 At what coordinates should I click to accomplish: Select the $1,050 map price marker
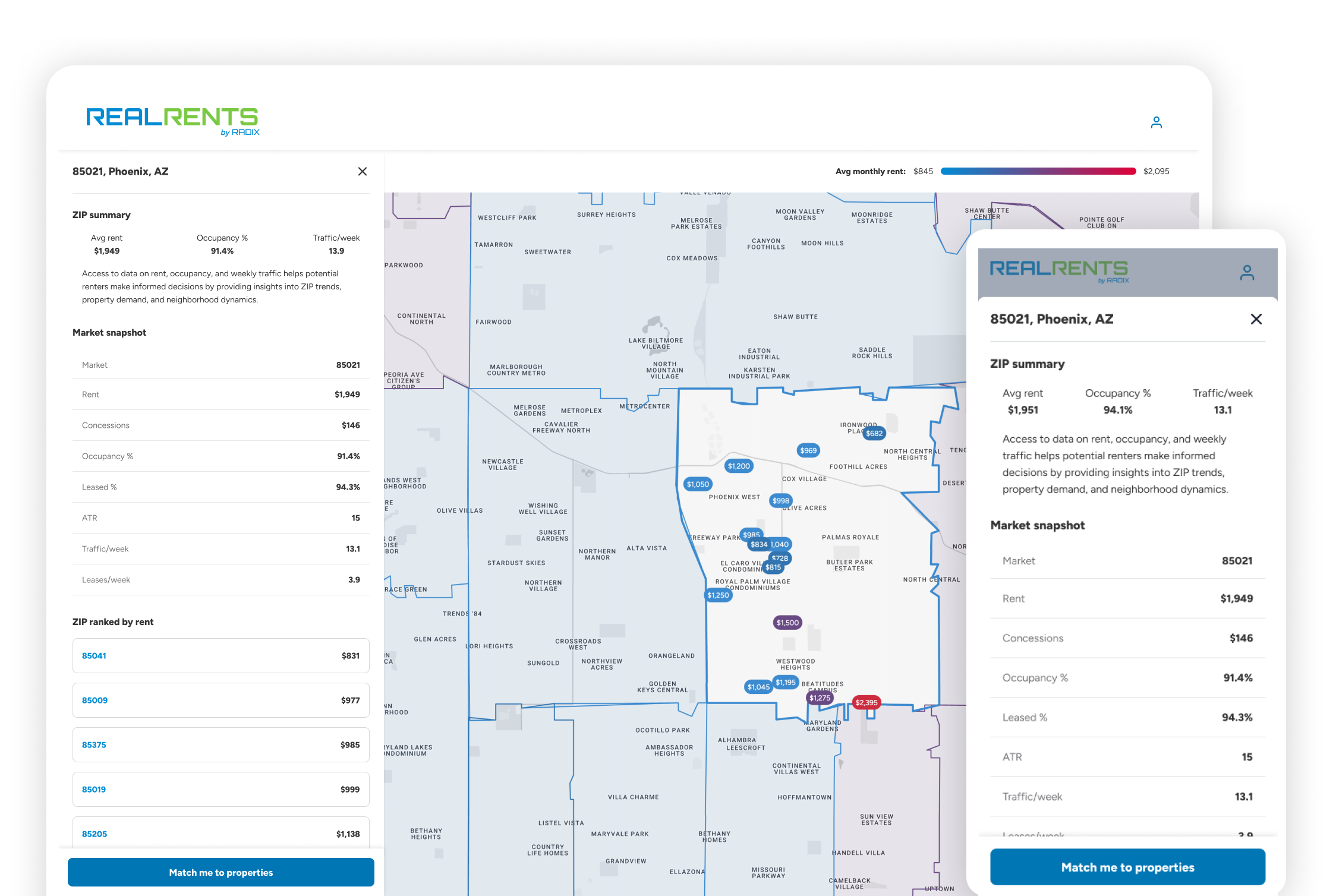pos(698,484)
